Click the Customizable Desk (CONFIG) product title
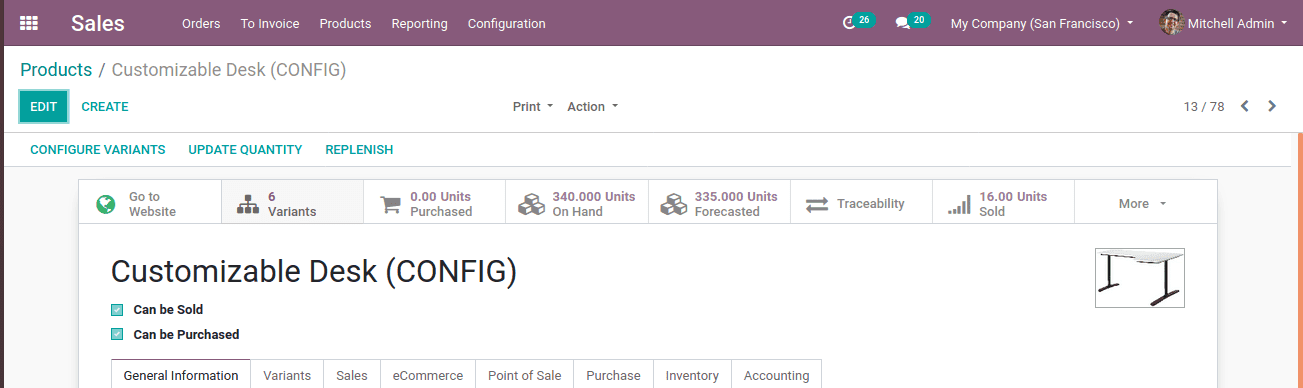Screen dimensions: 1303x388 [x=314, y=272]
